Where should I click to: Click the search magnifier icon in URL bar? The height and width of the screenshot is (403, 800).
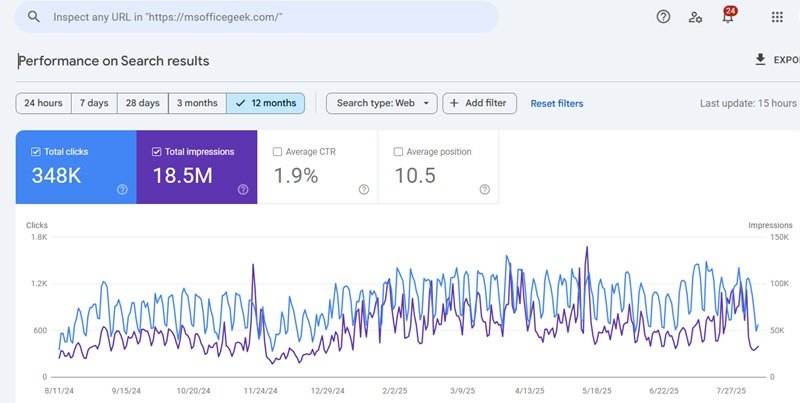tap(34, 17)
